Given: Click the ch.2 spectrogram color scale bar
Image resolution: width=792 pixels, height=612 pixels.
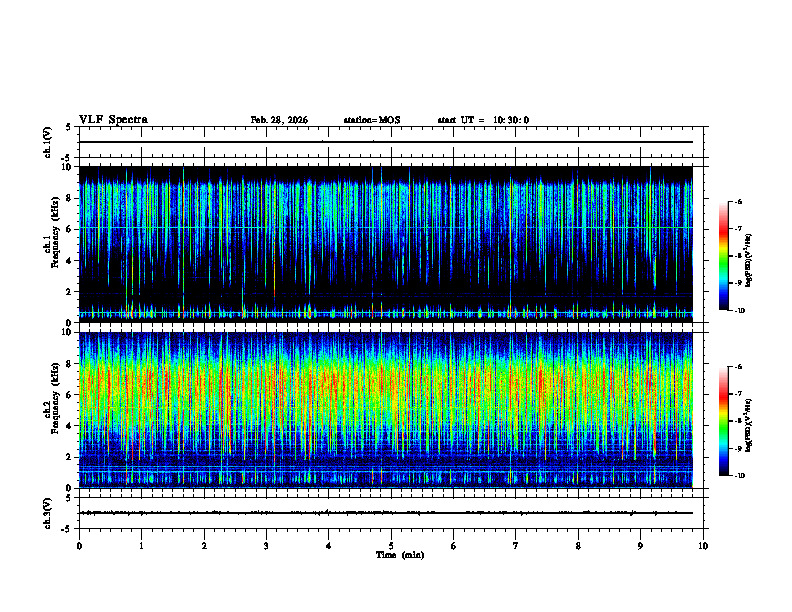Looking at the screenshot, I should 723,421.
